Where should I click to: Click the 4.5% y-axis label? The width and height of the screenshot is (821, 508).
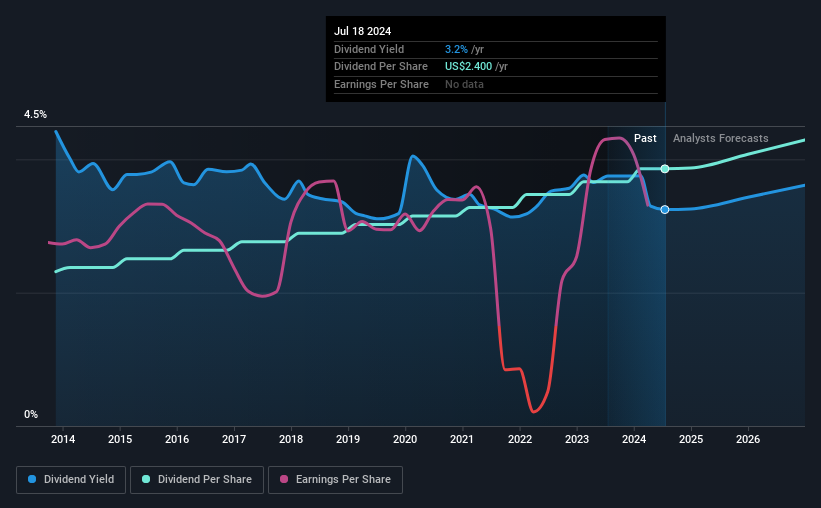coord(35,115)
